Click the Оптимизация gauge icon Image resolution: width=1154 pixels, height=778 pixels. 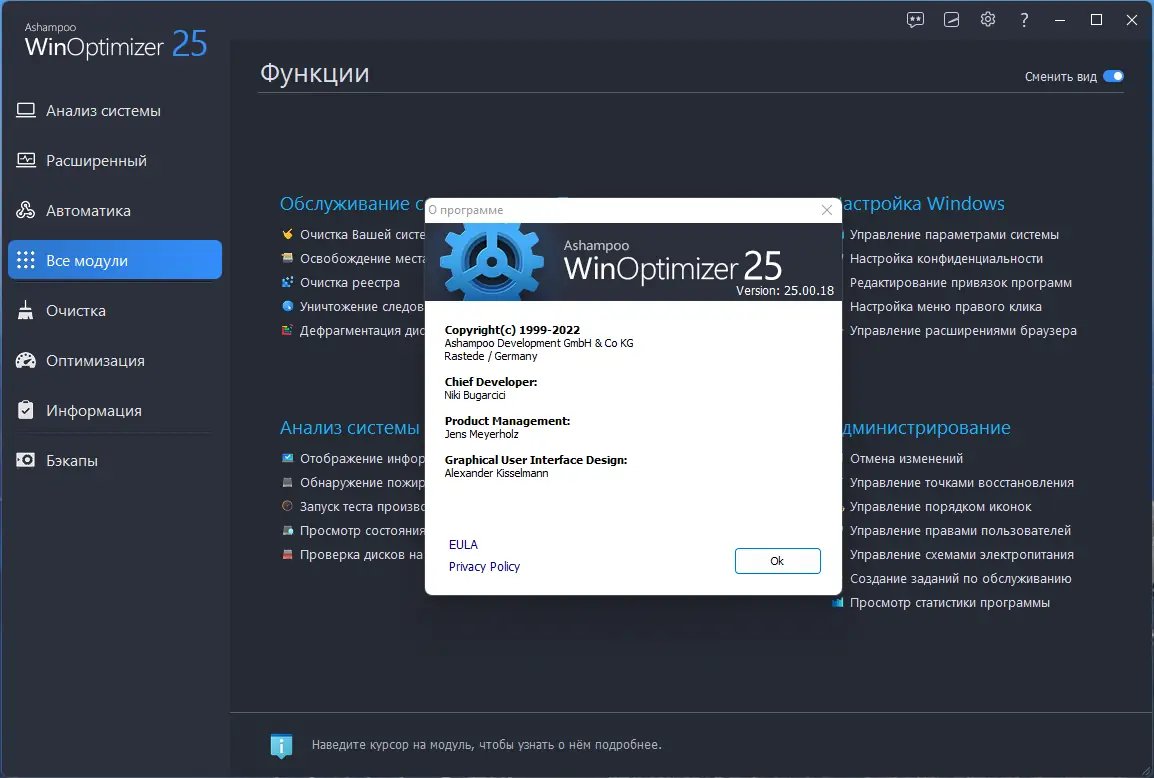point(26,360)
